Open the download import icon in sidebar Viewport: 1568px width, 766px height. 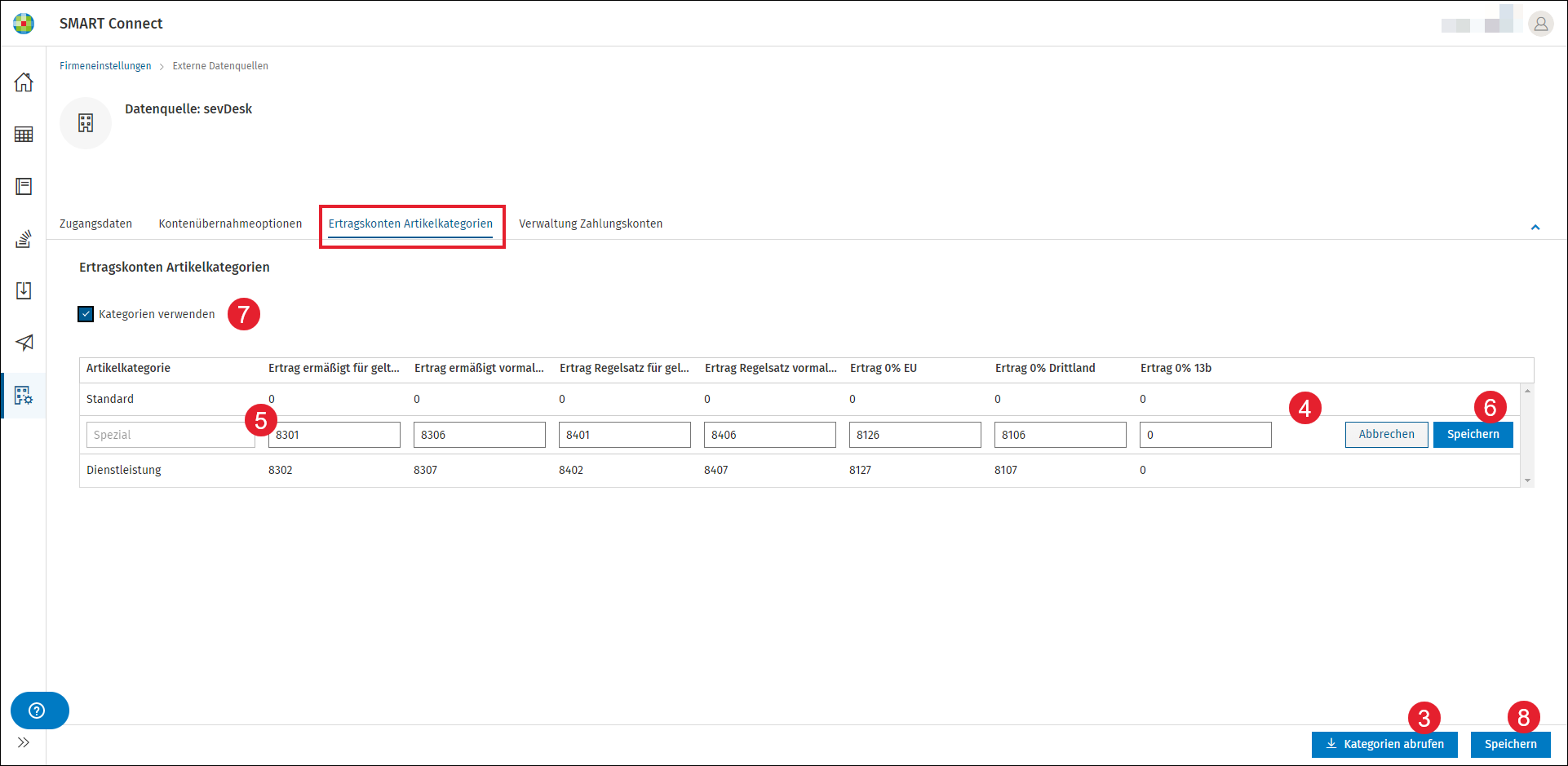pyautogui.click(x=24, y=290)
